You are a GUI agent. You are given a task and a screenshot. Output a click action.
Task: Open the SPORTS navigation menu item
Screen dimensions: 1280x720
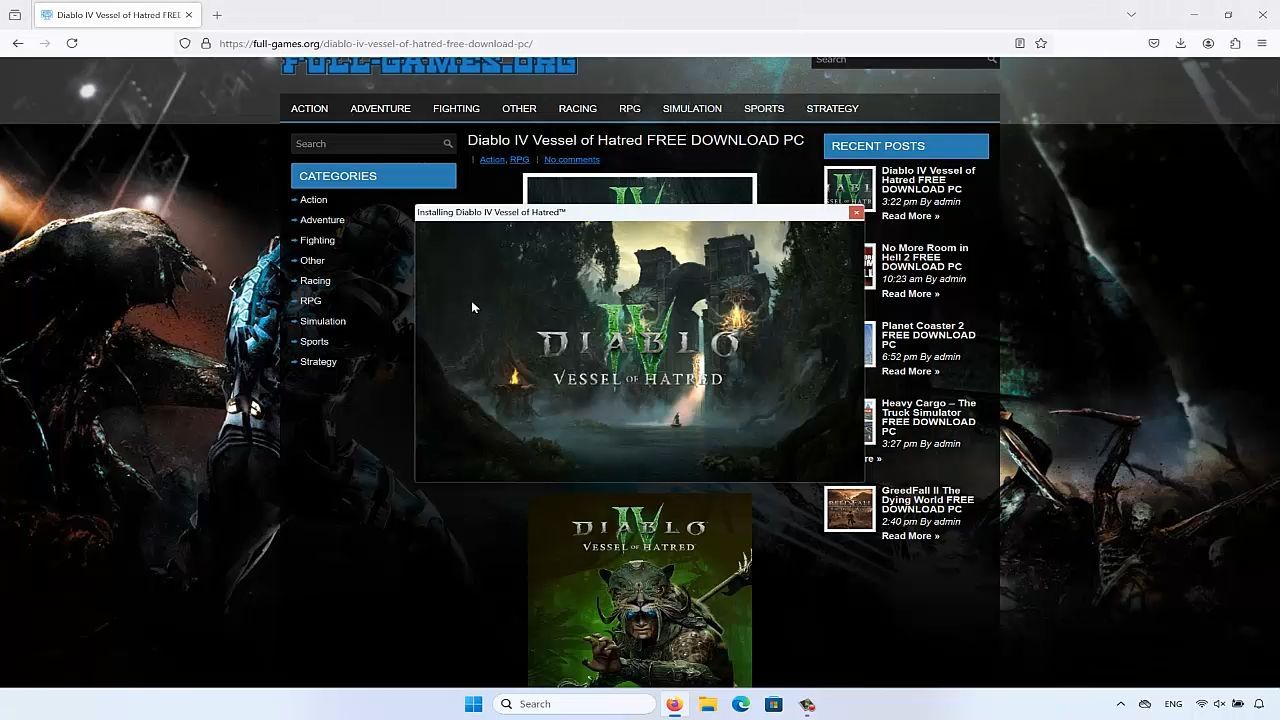pyautogui.click(x=764, y=108)
